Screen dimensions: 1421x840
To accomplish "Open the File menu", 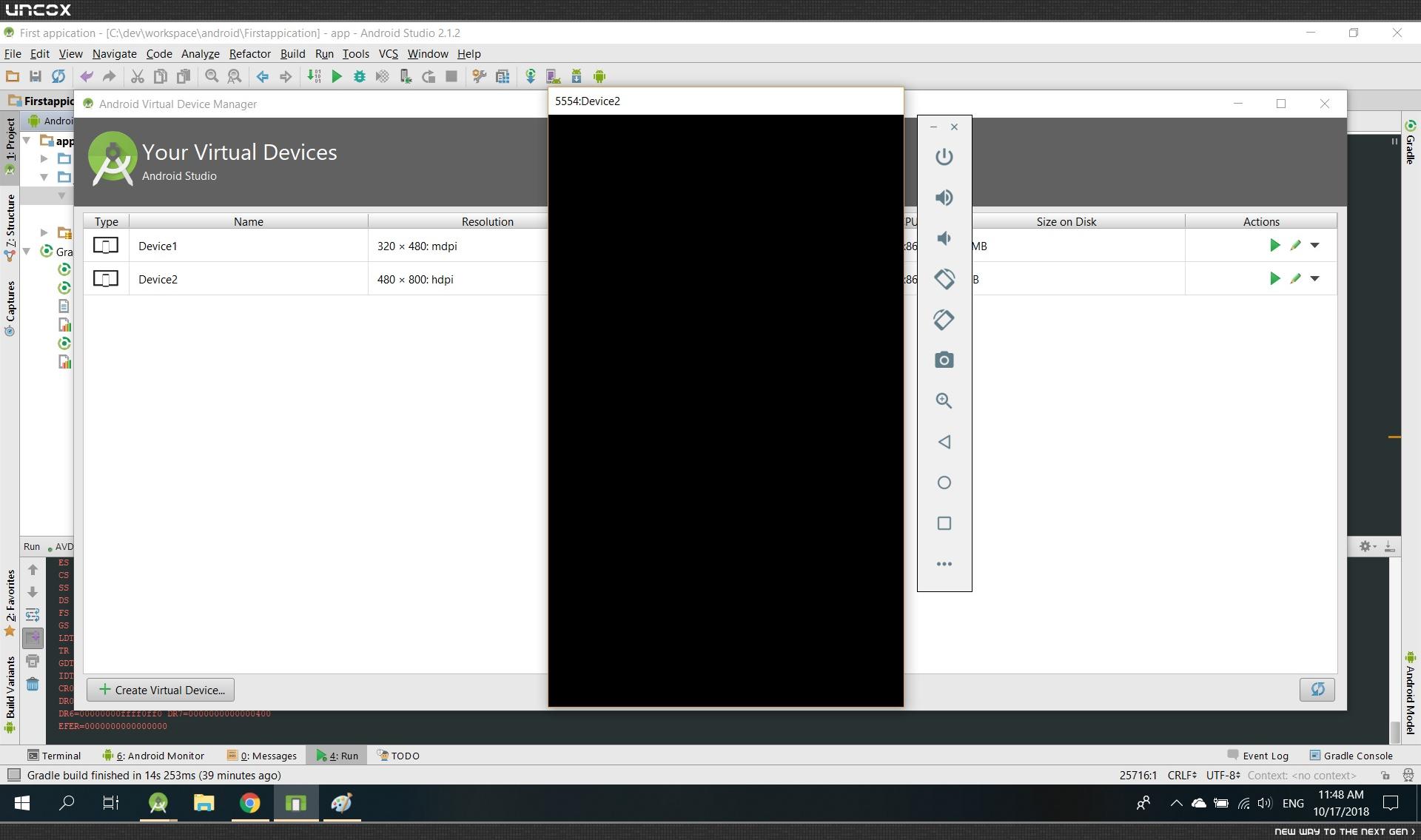I will (x=13, y=53).
